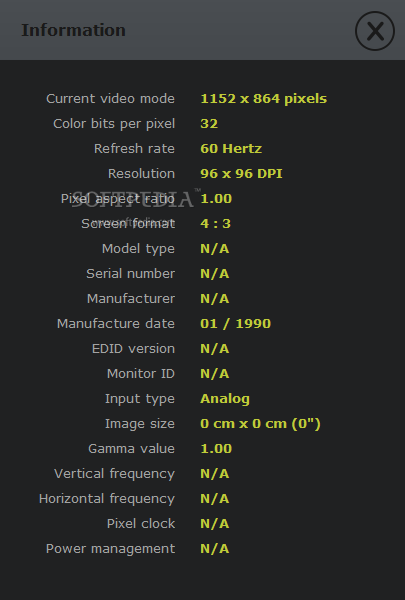
Task: Select the Monitor ID N/A value
Action: click(x=215, y=373)
